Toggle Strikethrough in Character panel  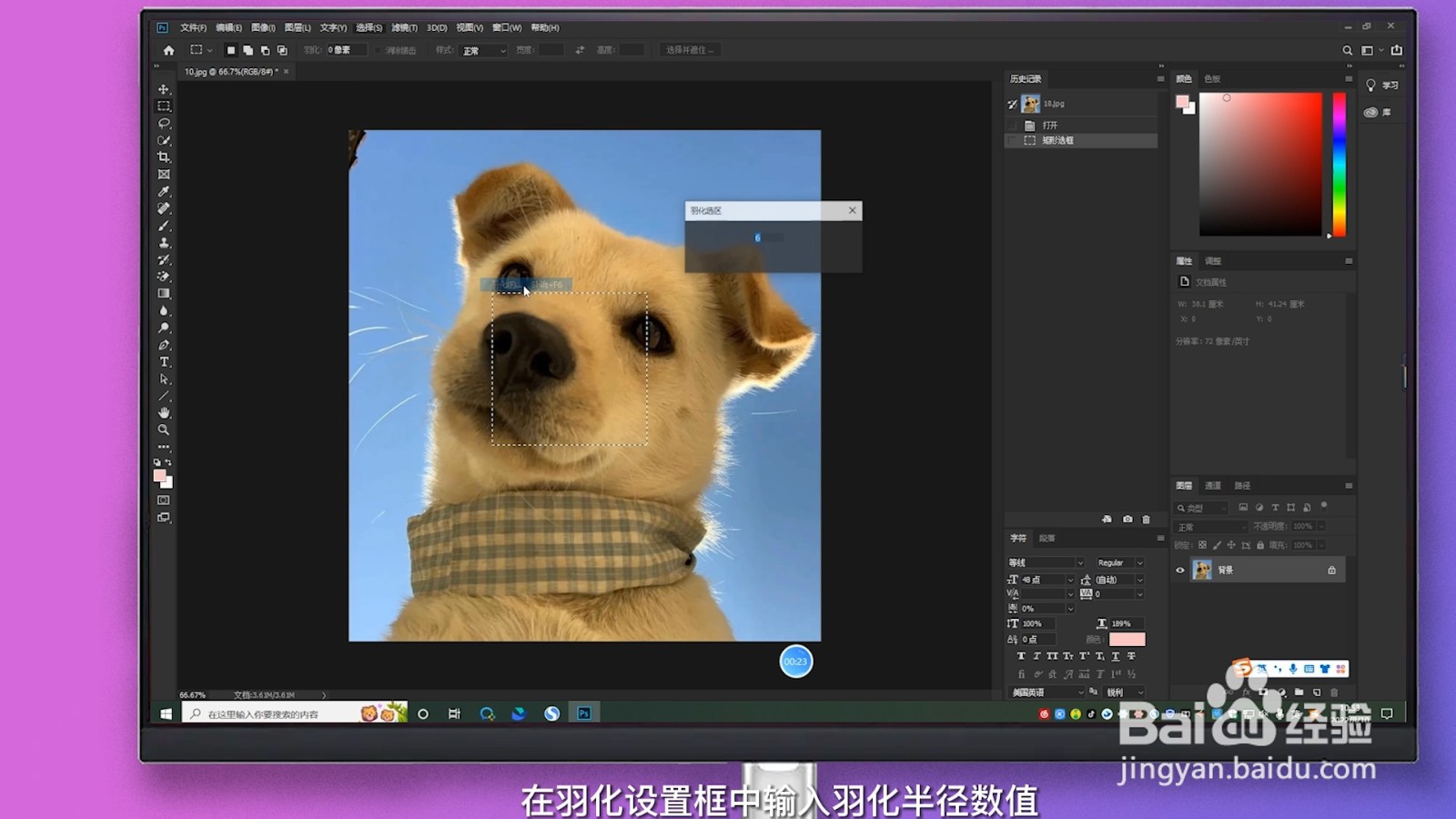[1131, 656]
